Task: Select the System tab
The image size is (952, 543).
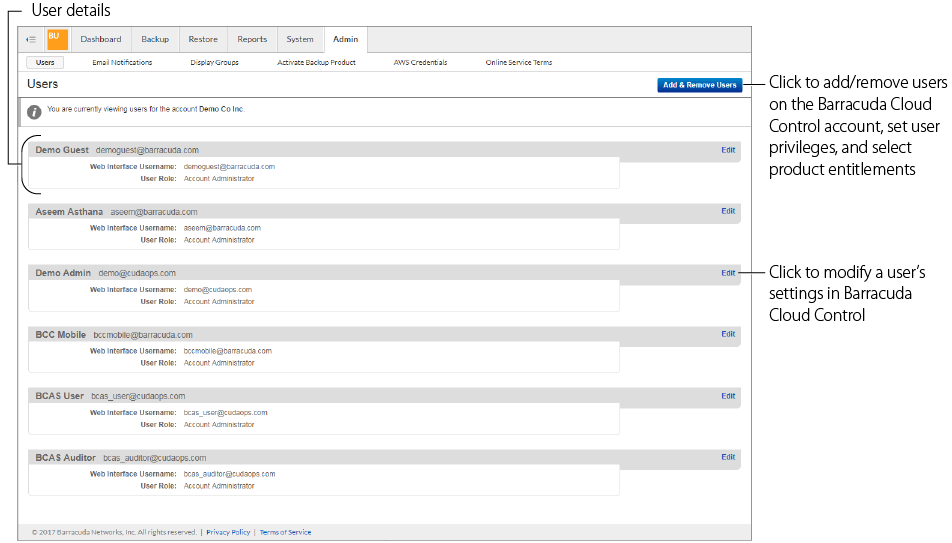Action: [300, 40]
